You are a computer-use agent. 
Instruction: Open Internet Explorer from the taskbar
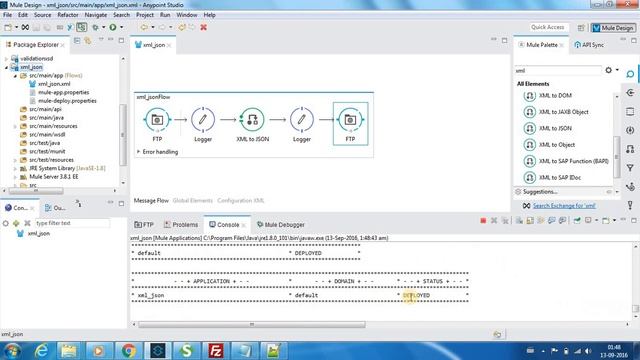[41, 350]
